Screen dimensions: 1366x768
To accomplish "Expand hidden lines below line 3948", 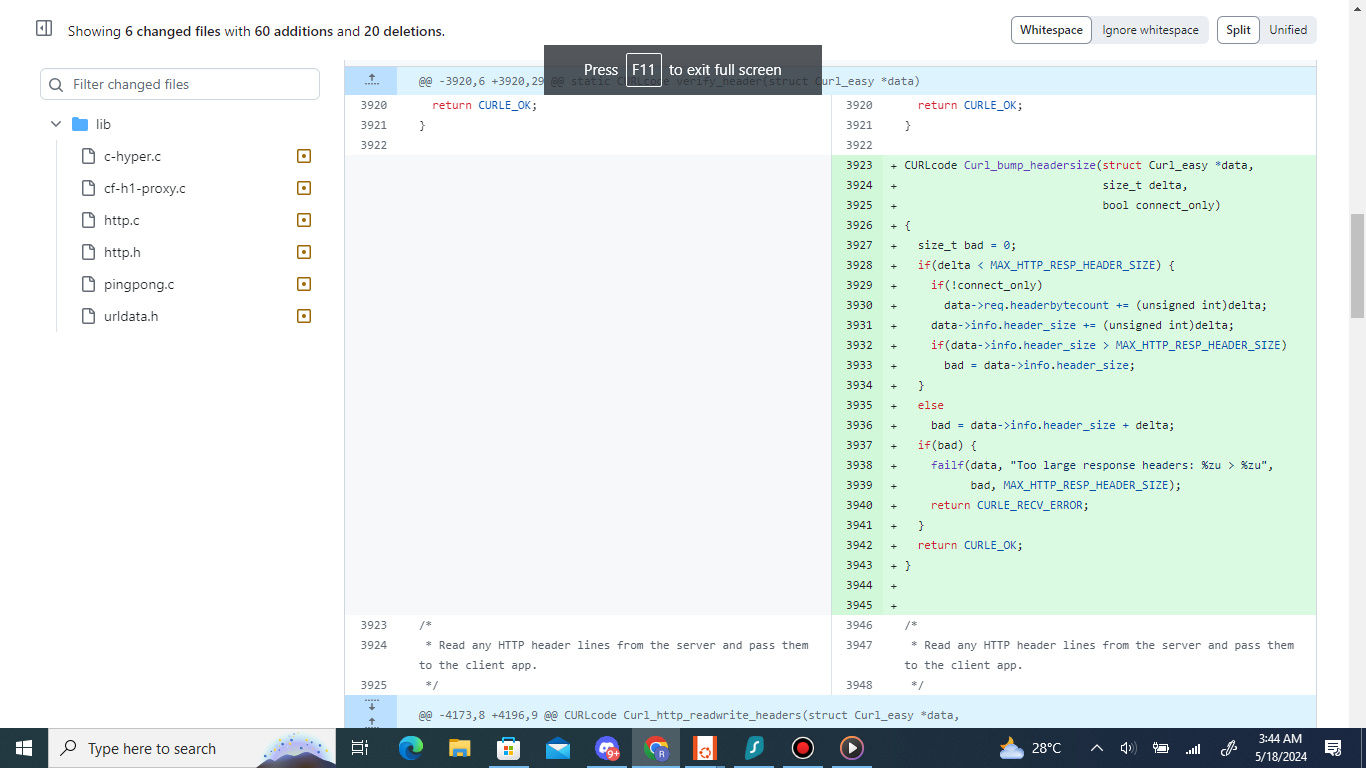I will pyautogui.click(x=371, y=706).
